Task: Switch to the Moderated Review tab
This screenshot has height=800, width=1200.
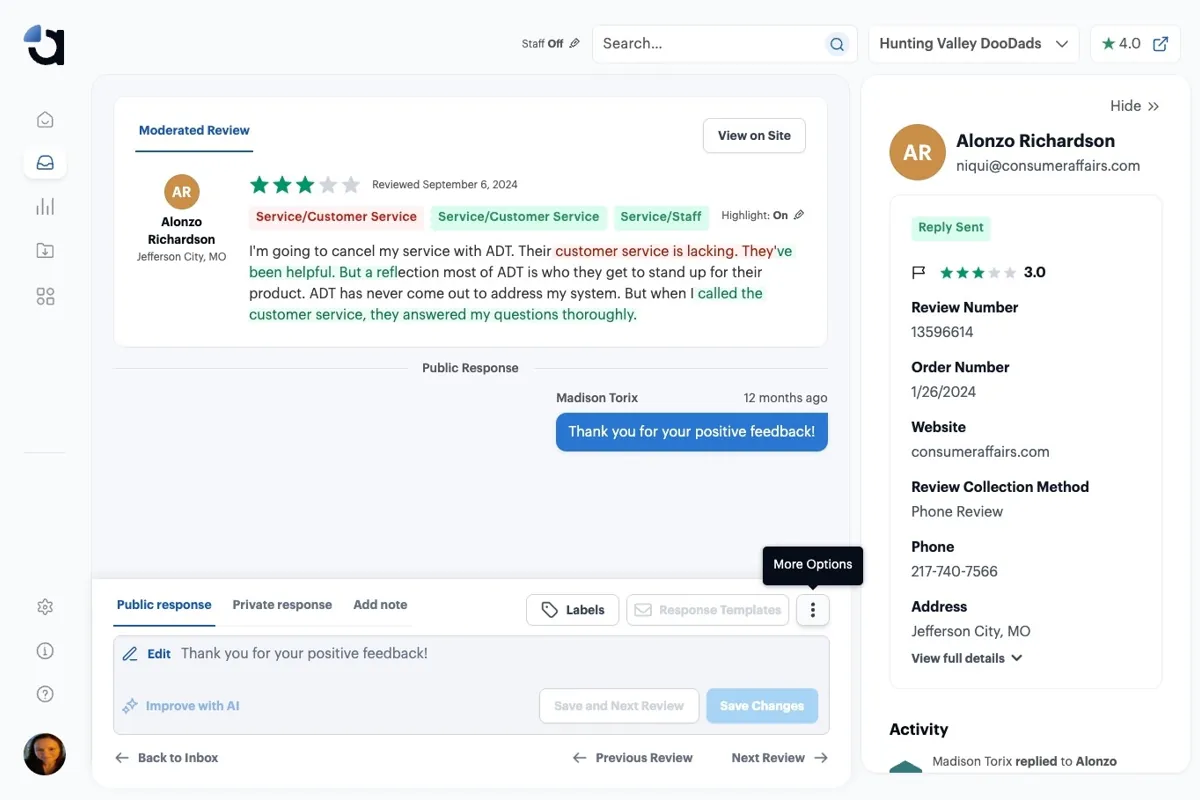Action: pos(194,131)
